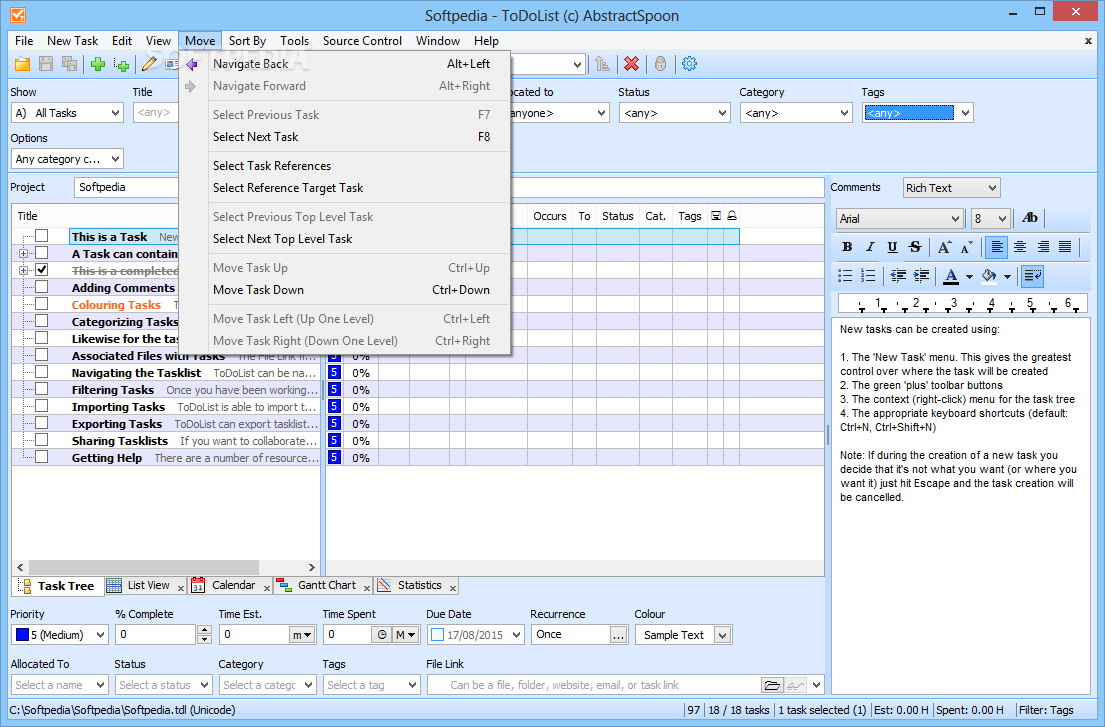Check the 'Filtering Tasks' checkbox
Image resolution: width=1105 pixels, height=727 pixels.
click(x=42, y=389)
